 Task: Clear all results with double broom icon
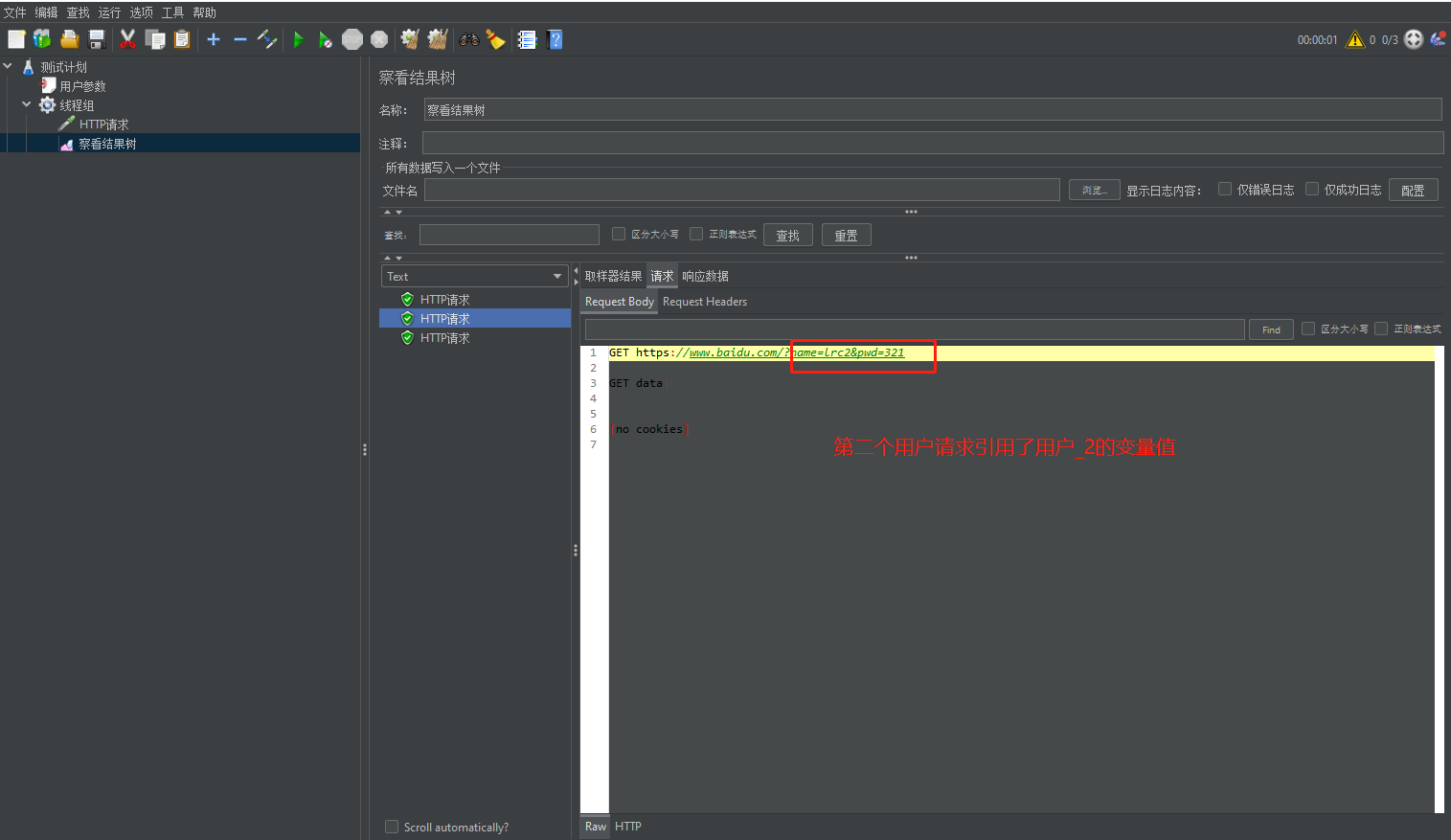coord(438,39)
